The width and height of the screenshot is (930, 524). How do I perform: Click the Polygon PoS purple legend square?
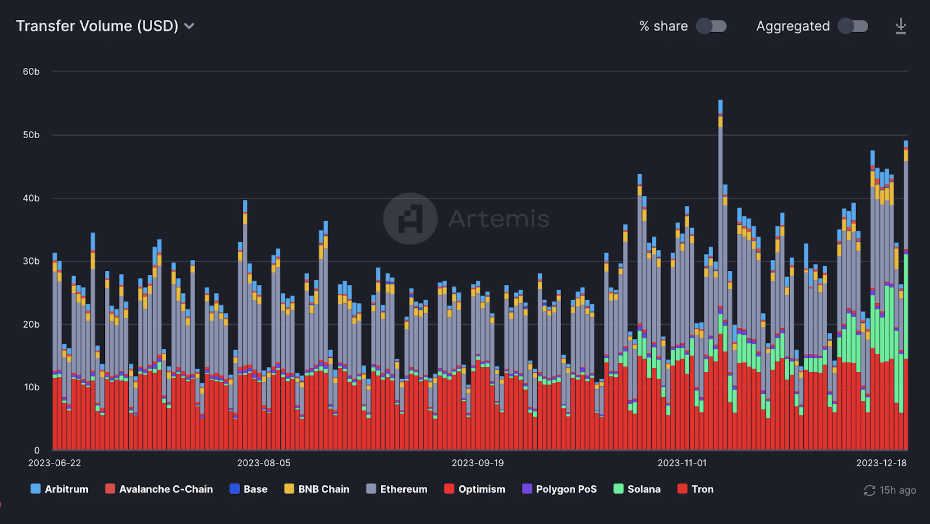coord(527,489)
